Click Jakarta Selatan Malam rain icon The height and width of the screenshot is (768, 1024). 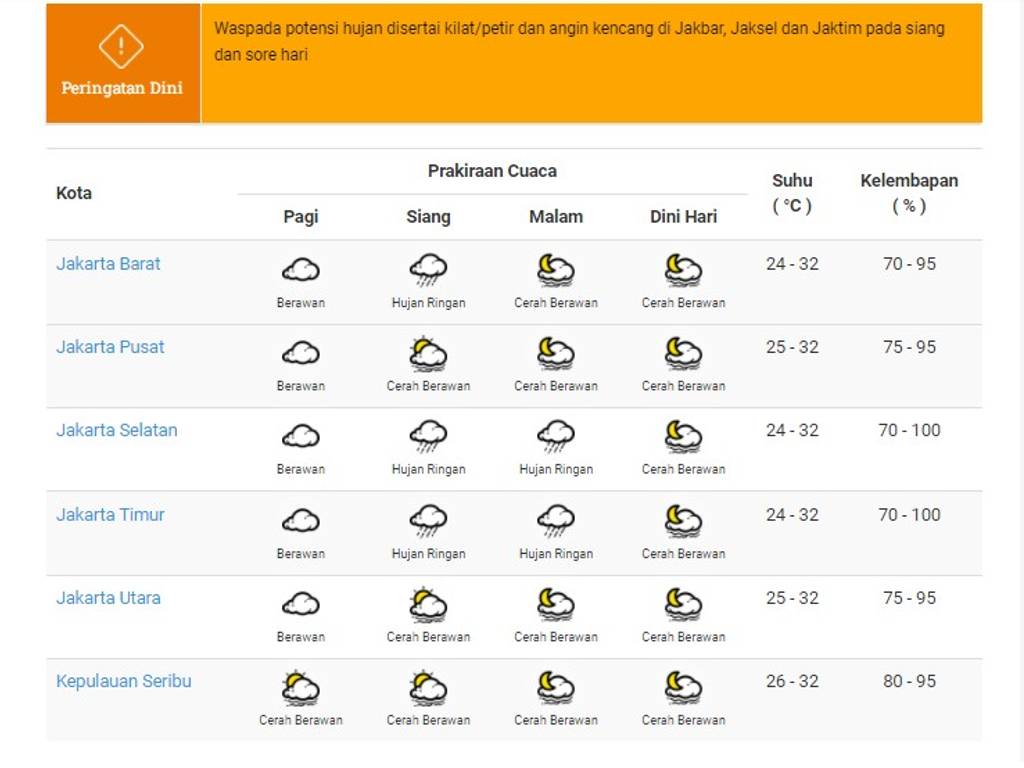tap(556, 436)
